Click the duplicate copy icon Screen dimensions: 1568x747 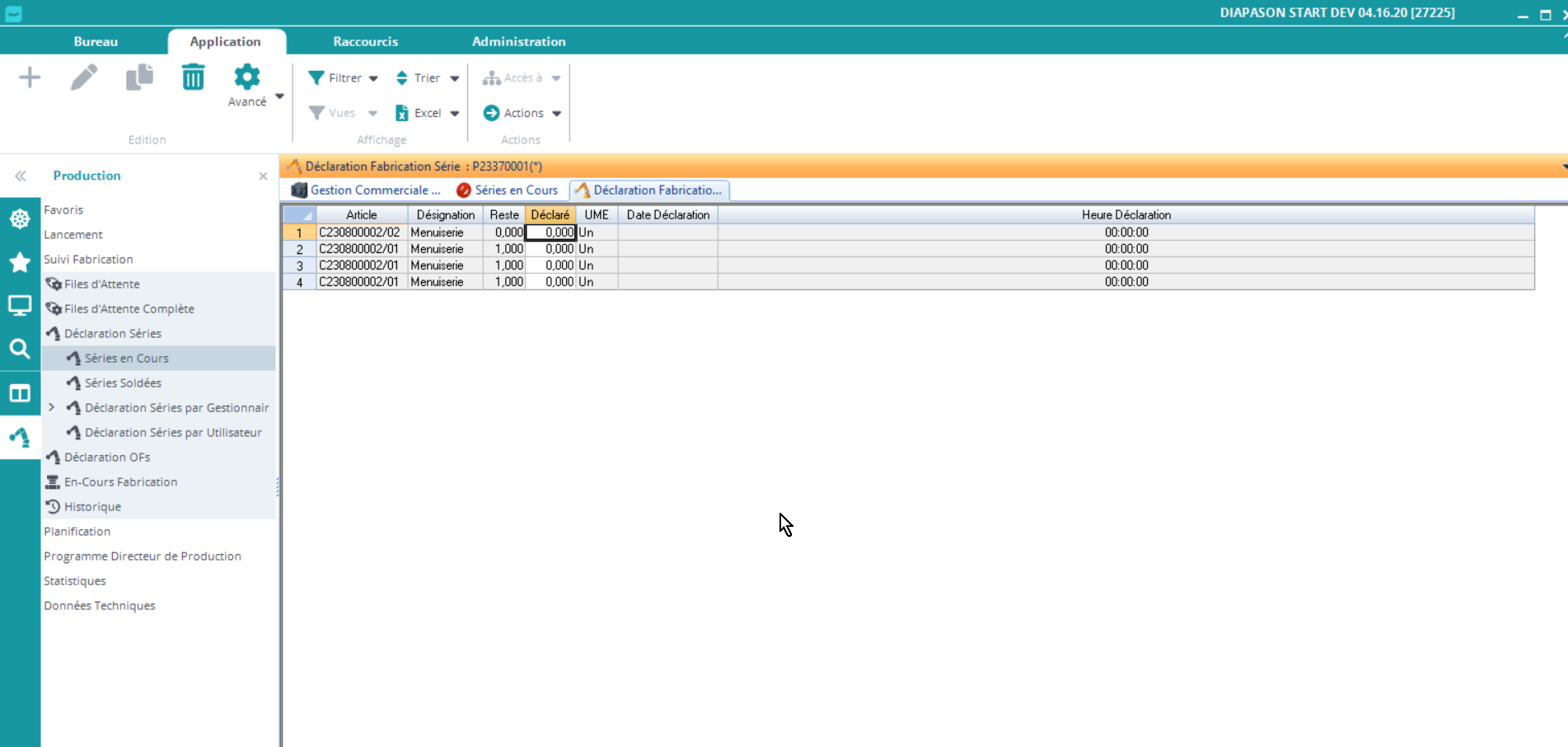tap(139, 78)
